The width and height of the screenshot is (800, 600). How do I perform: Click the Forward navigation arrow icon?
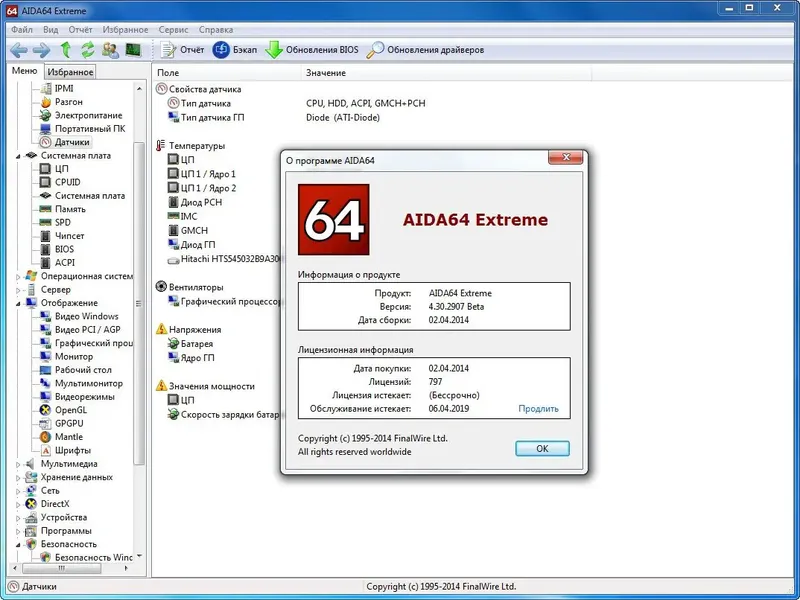(x=41, y=50)
